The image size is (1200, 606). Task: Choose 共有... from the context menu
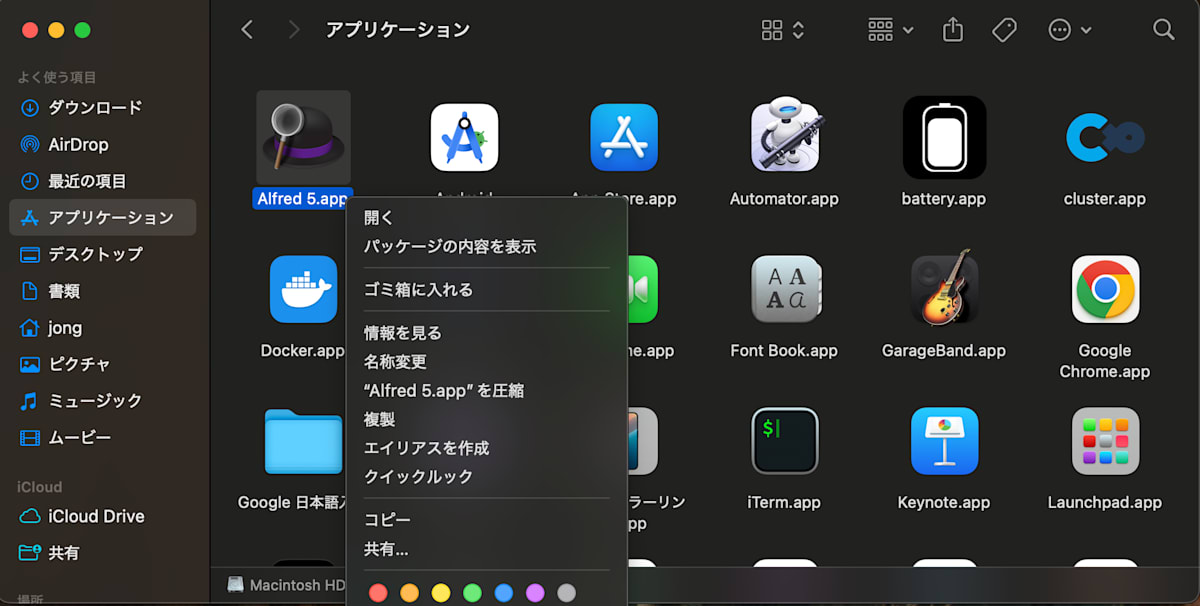click(486, 549)
